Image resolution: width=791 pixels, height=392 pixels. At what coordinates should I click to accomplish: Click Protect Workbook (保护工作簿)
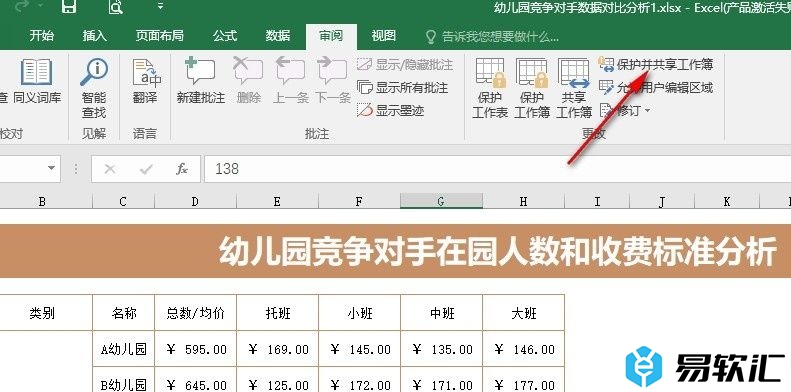coord(532,88)
